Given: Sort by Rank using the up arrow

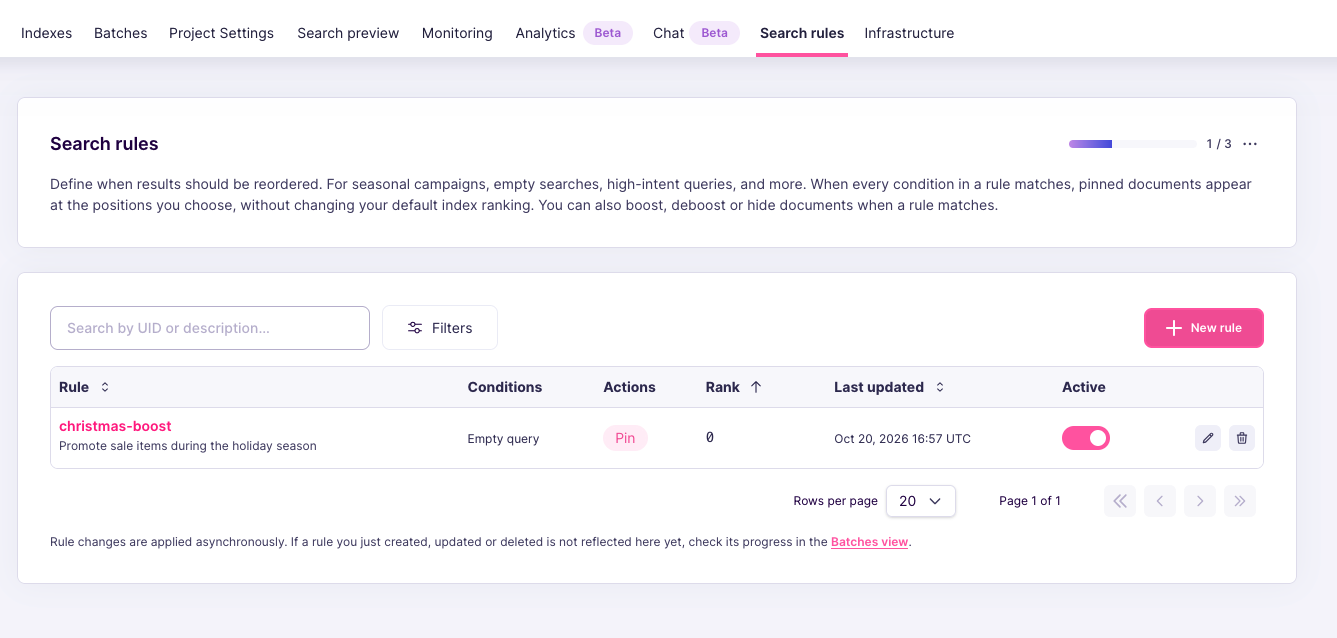Looking at the screenshot, I should pyautogui.click(x=756, y=387).
